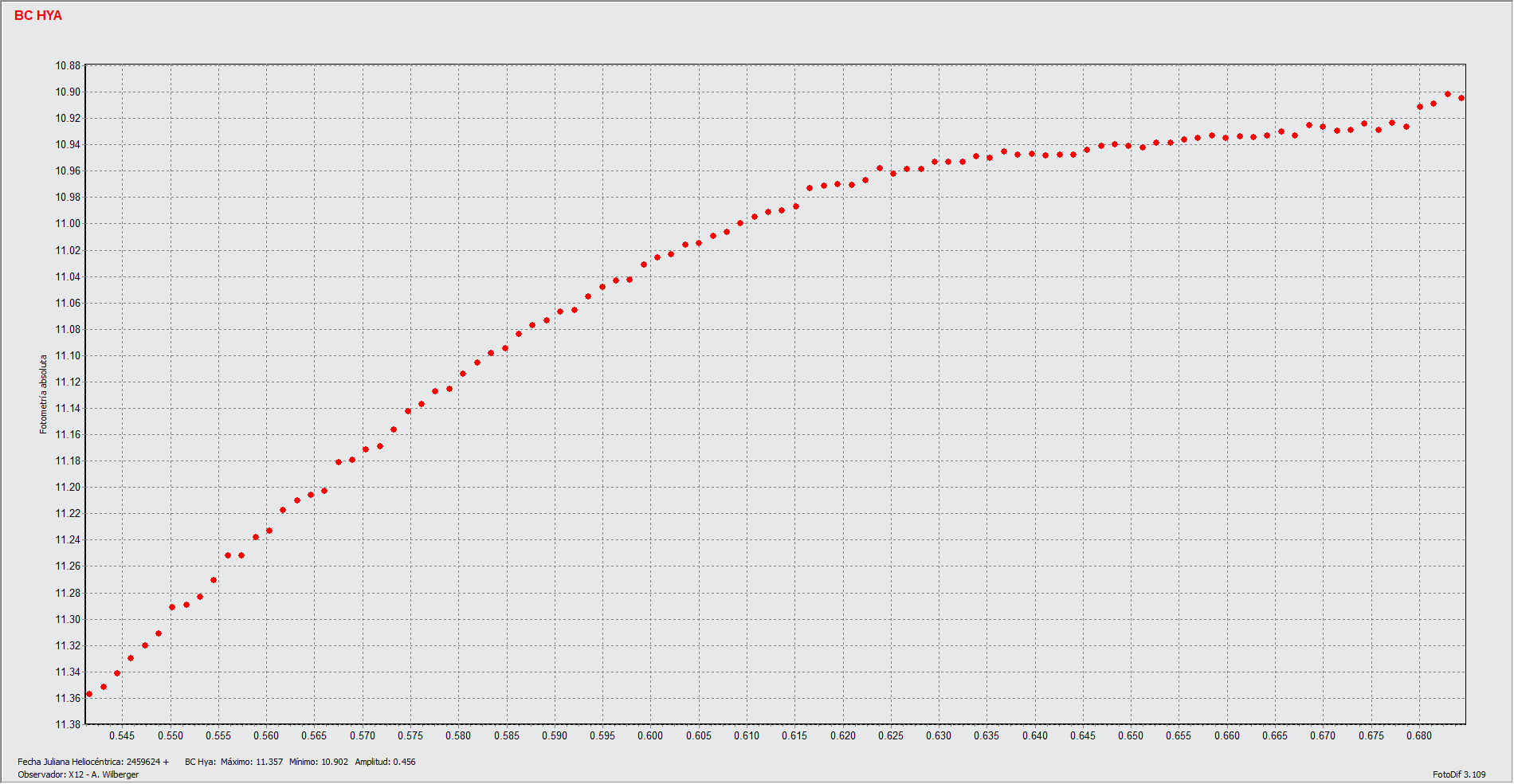Click the Mínimo: 10.902 value
This screenshot has height=784, width=1514.
click(319, 762)
